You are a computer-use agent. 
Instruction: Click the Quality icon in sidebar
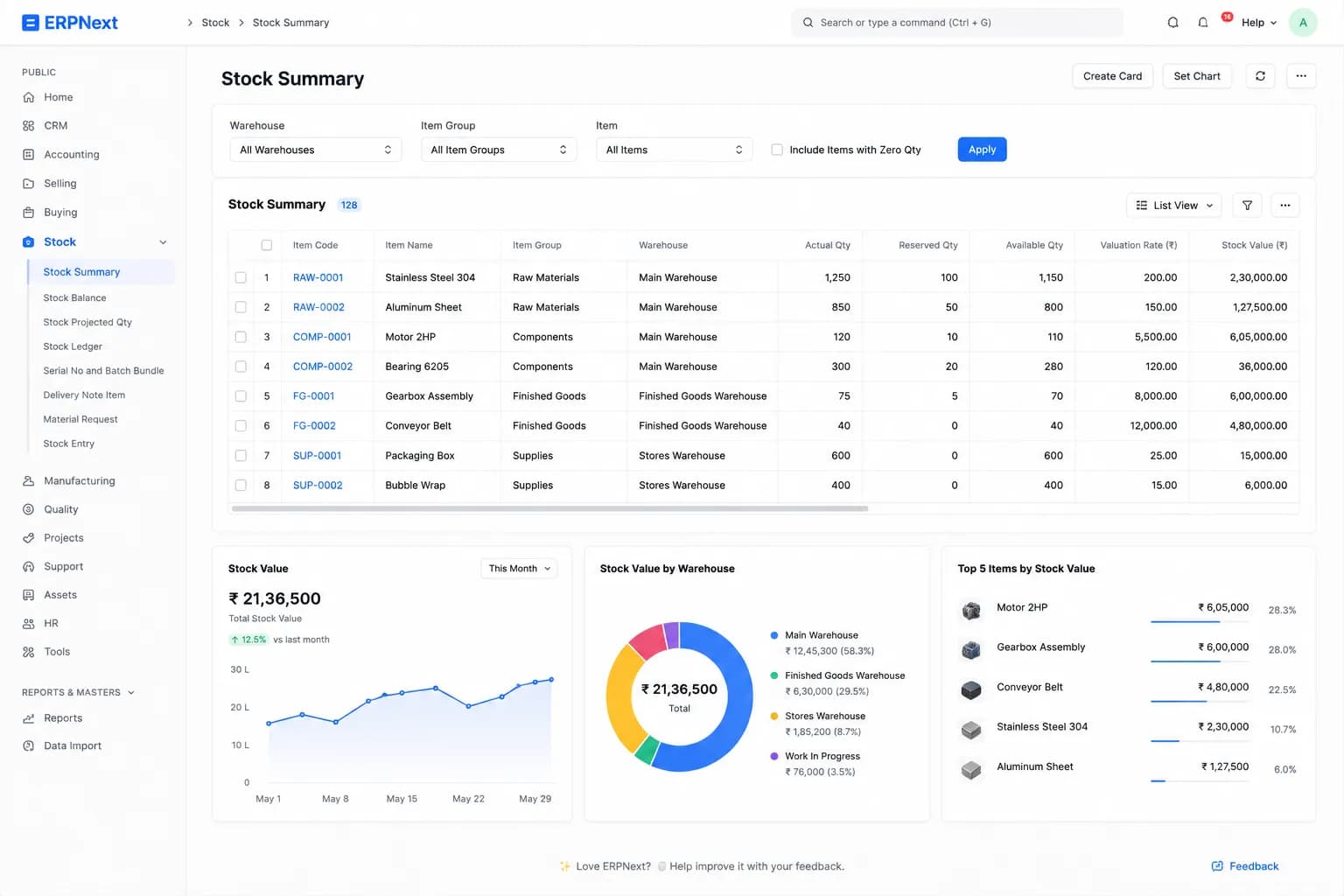point(29,509)
